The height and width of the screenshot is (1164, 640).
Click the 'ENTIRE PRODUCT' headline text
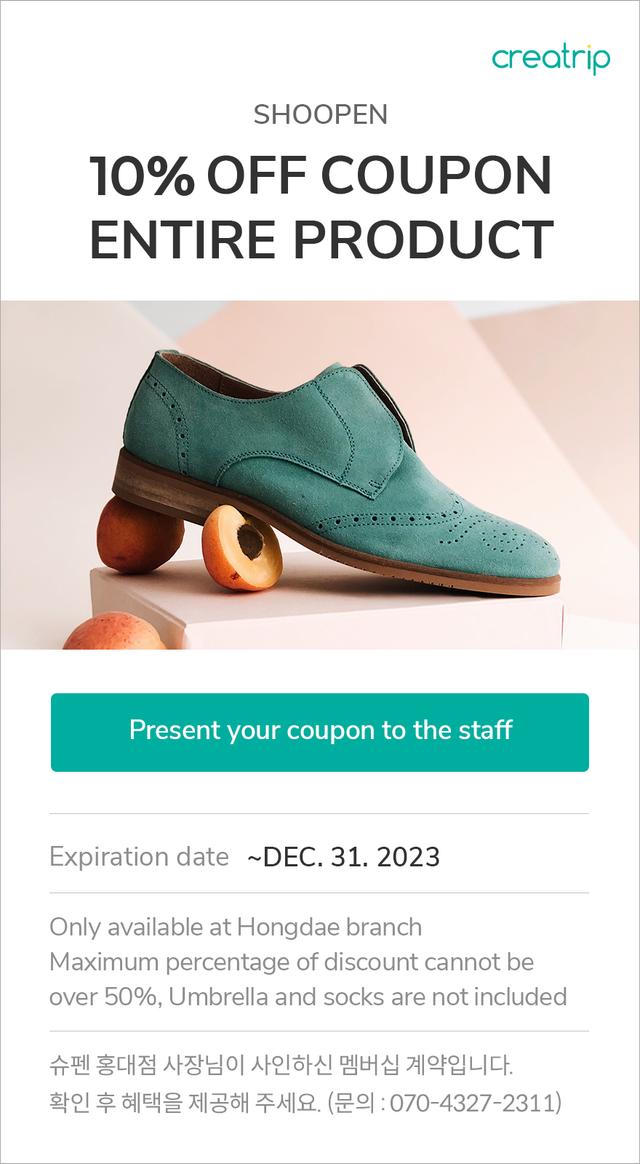tap(321, 239)
